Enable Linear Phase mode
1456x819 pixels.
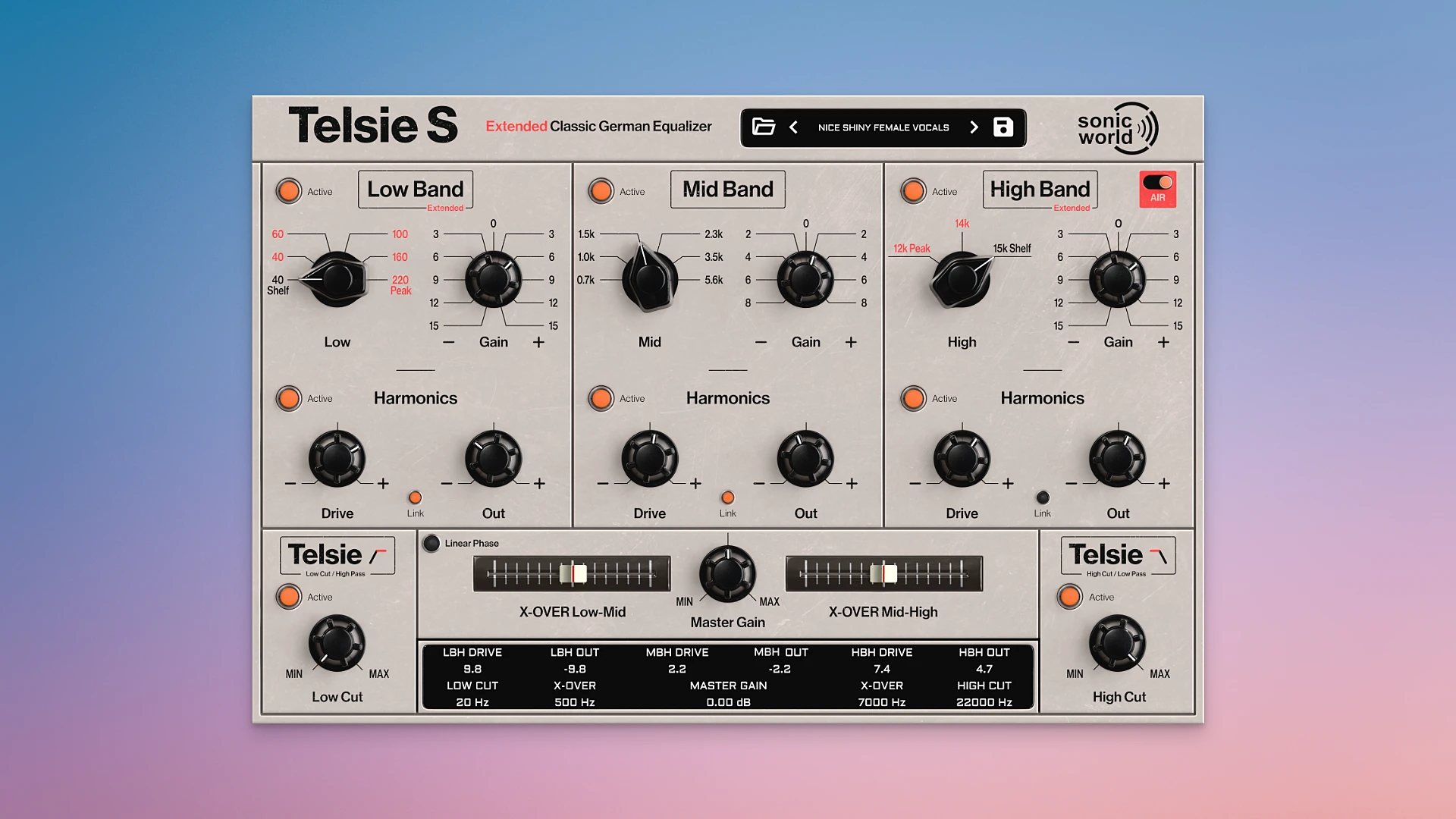click(x=431, y=543)
